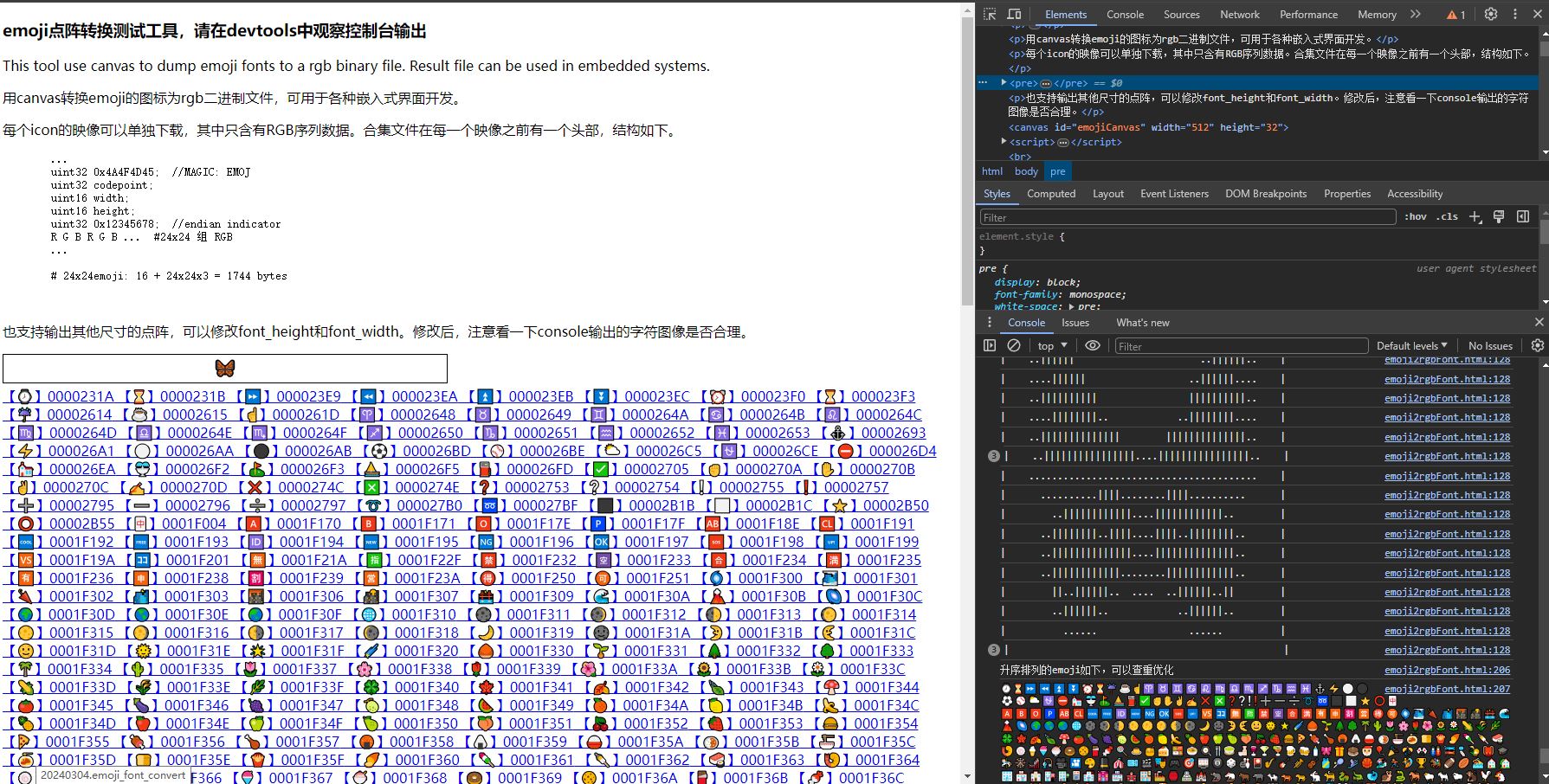Expand the collapsed pre element node
This screenshot has width=1549, height=784.
[x=1004, y=83]
